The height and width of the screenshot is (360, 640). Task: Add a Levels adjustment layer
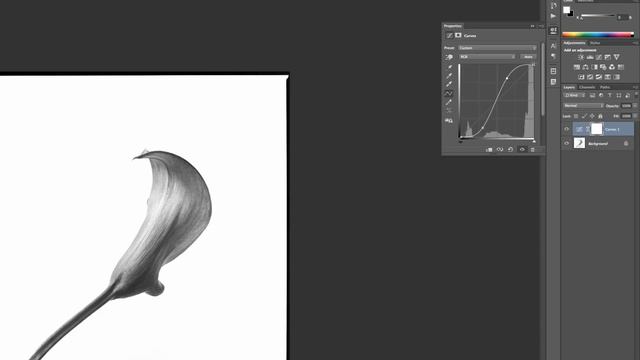click(590, 58)
